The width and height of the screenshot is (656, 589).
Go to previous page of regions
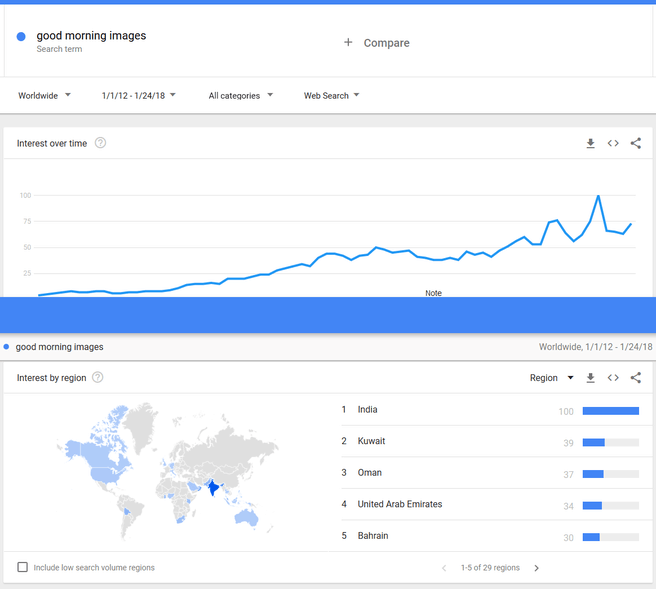click(x=444, y=568)
